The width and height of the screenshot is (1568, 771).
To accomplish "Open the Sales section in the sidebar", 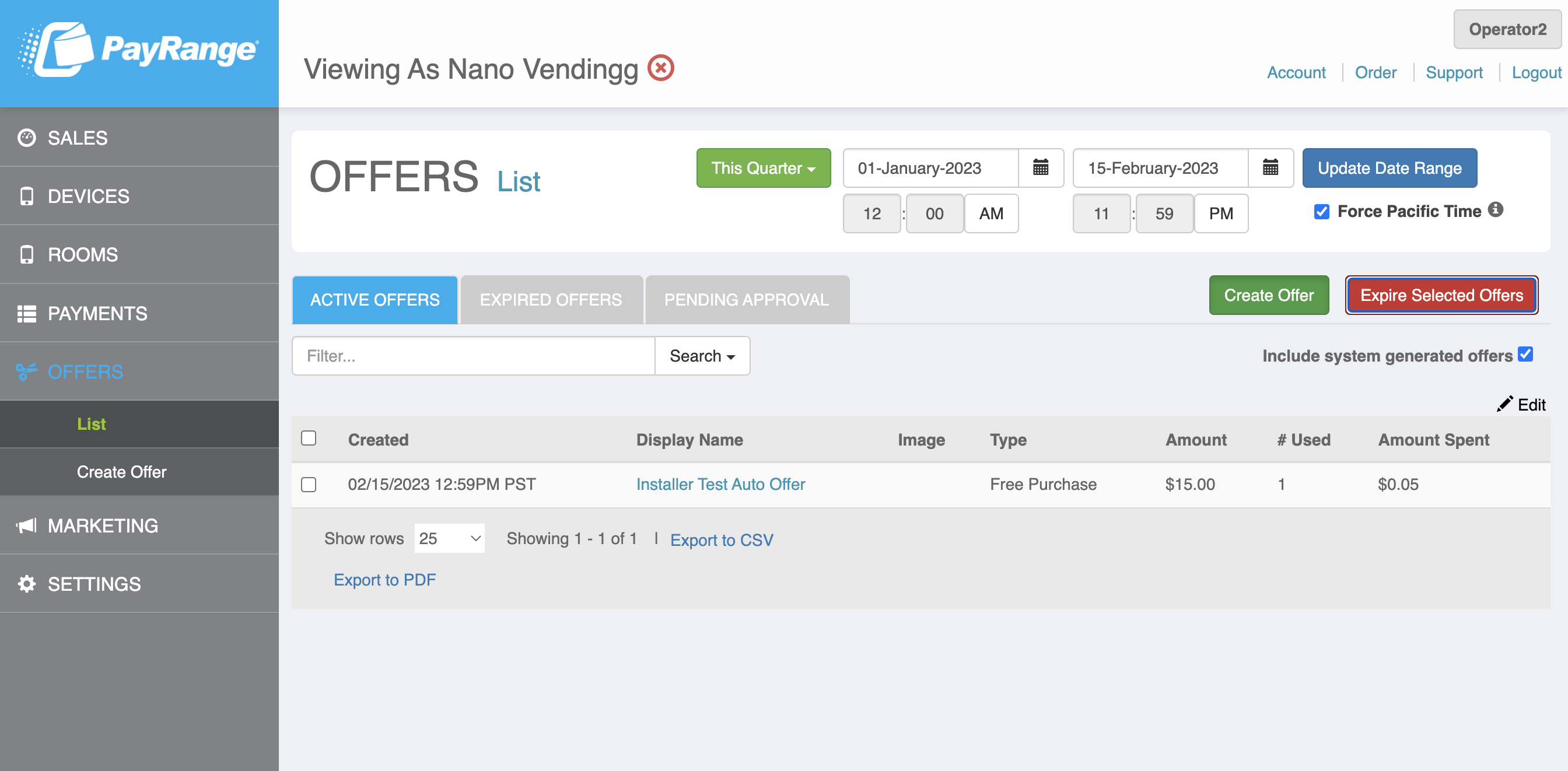I will pyautogui.click(x=139, y=138).
